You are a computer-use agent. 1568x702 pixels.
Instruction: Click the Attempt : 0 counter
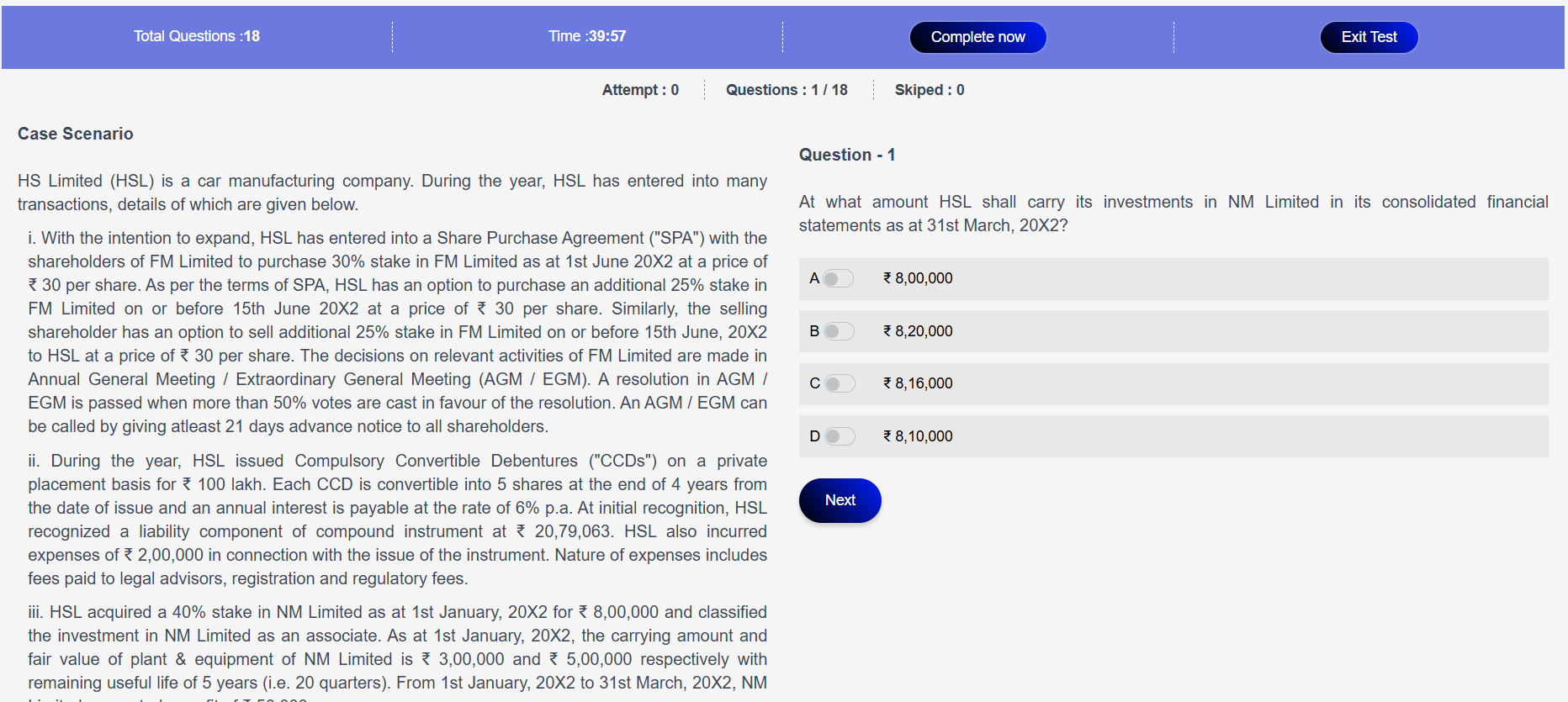640,90
